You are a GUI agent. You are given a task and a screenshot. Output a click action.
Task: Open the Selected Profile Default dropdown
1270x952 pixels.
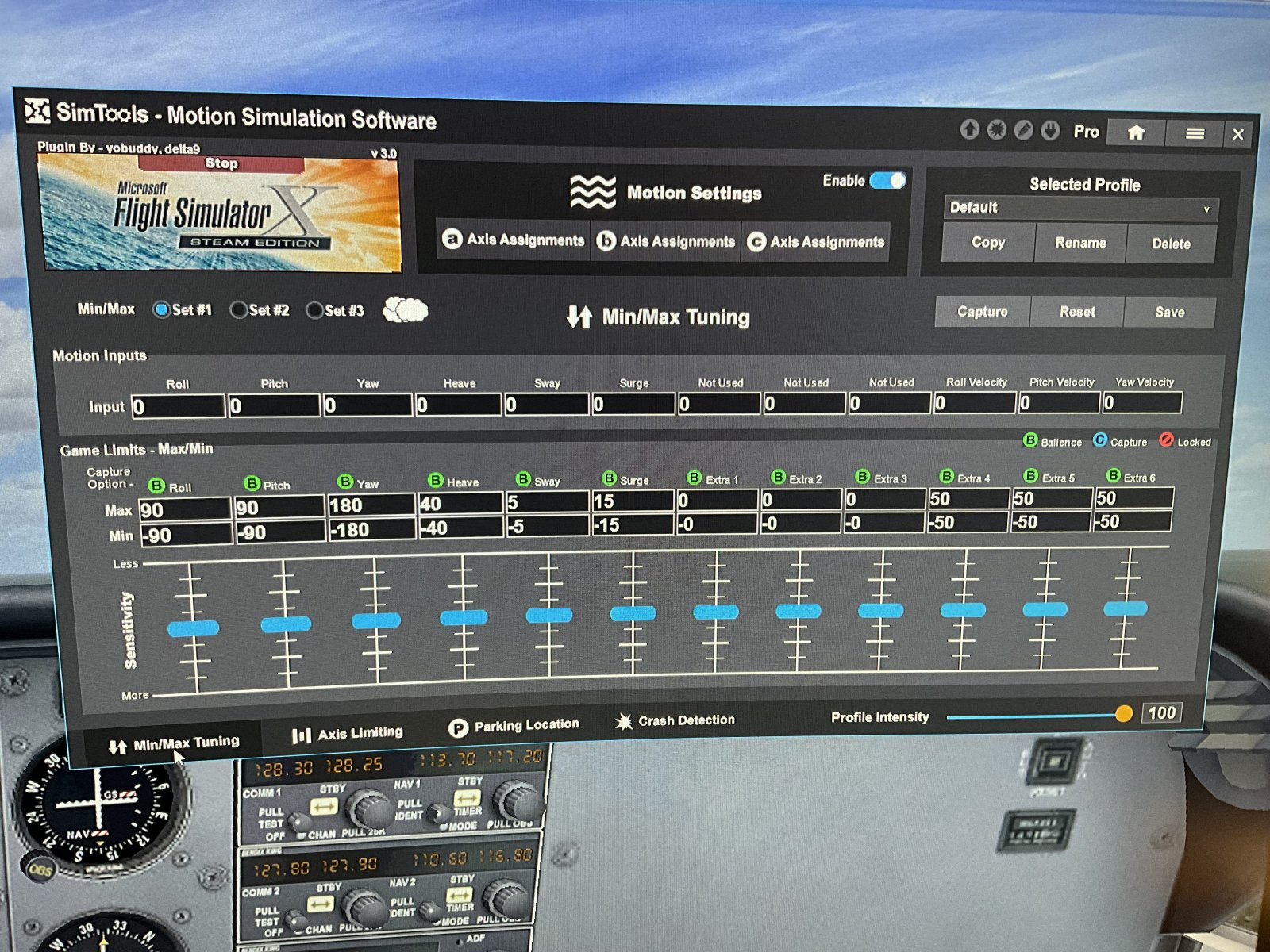pyautogui.click(x=1080, y=208)
